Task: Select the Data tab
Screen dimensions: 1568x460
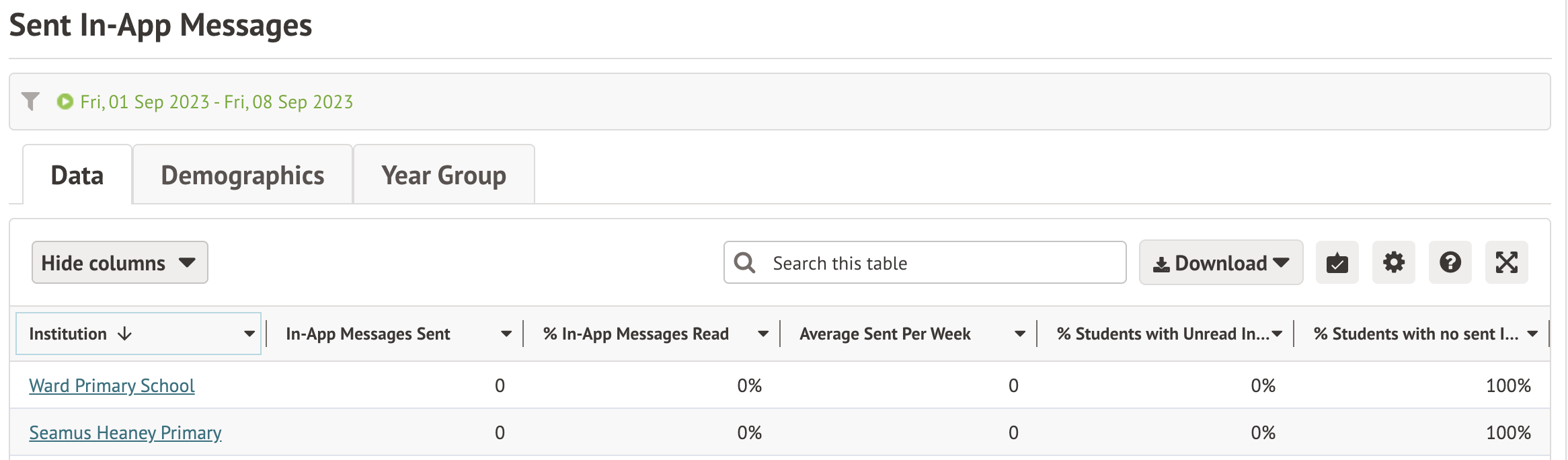Action: pyautogui.click(x=77, y=175)
